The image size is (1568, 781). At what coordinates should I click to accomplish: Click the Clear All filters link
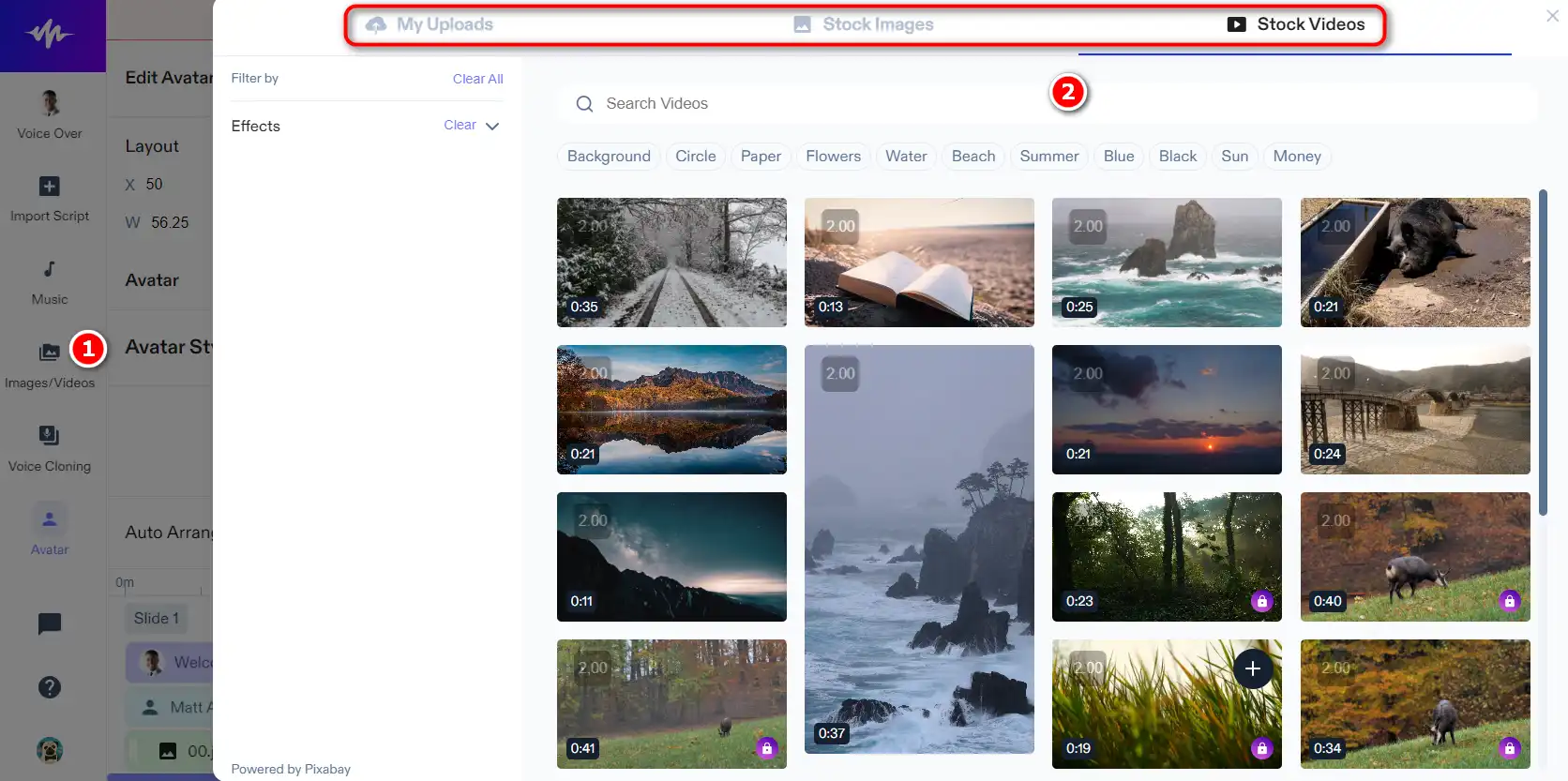tap(477, 79)
